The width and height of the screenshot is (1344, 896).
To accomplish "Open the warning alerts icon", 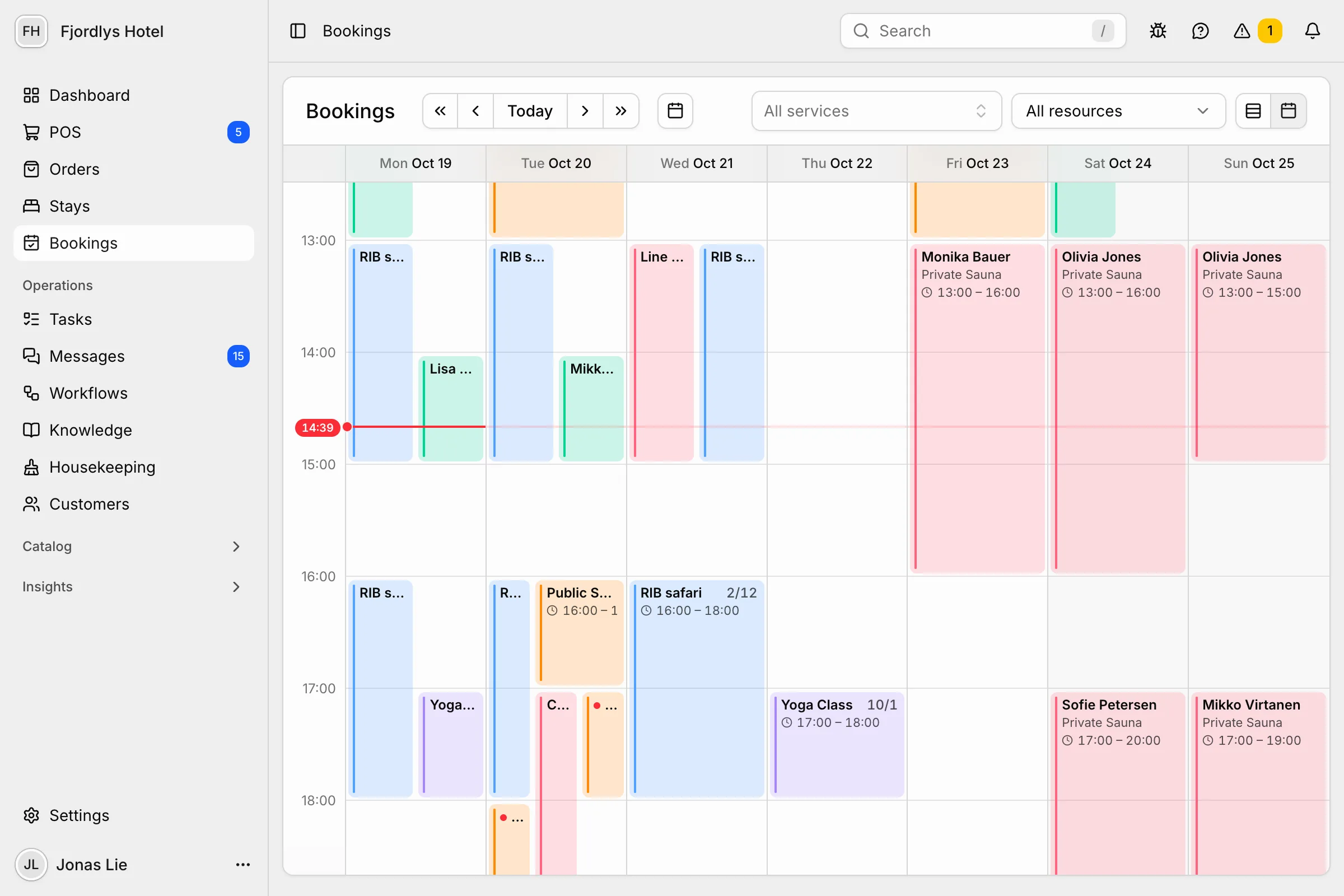I will pyautogui.click(x=1242, y=31).
